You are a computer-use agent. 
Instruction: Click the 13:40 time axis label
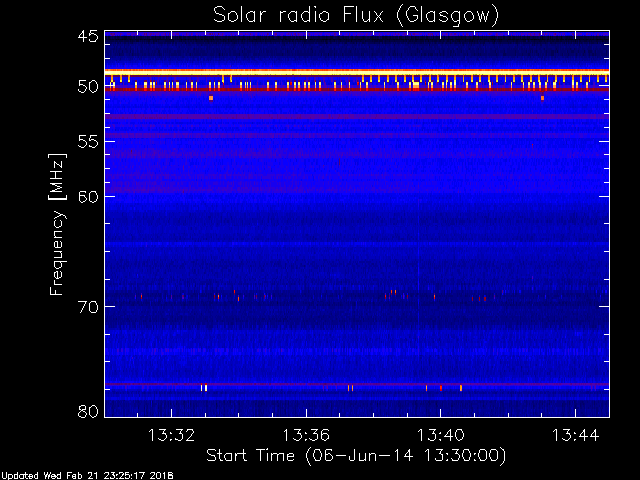coord(440,435)
